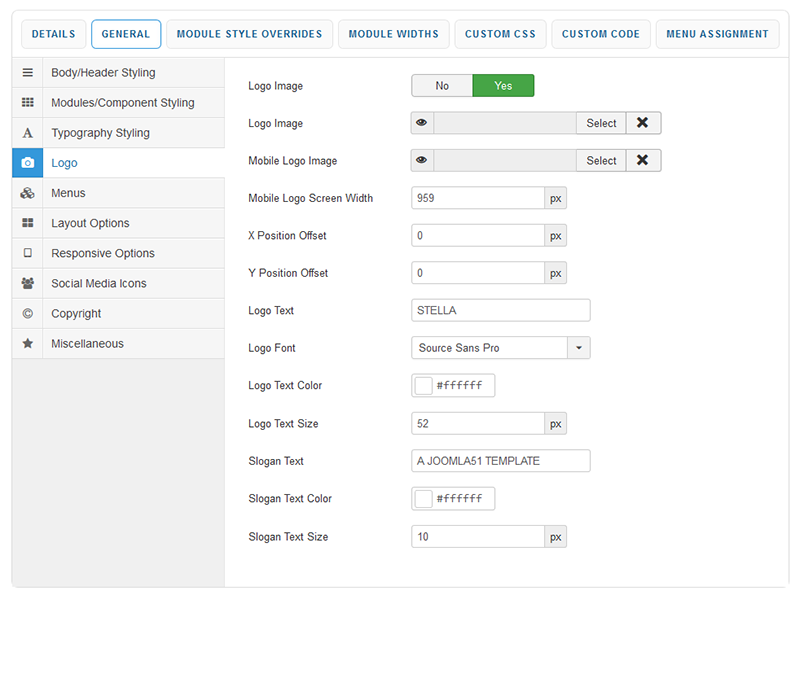Click the Body/Header Styling bars icon

point(27,73)
